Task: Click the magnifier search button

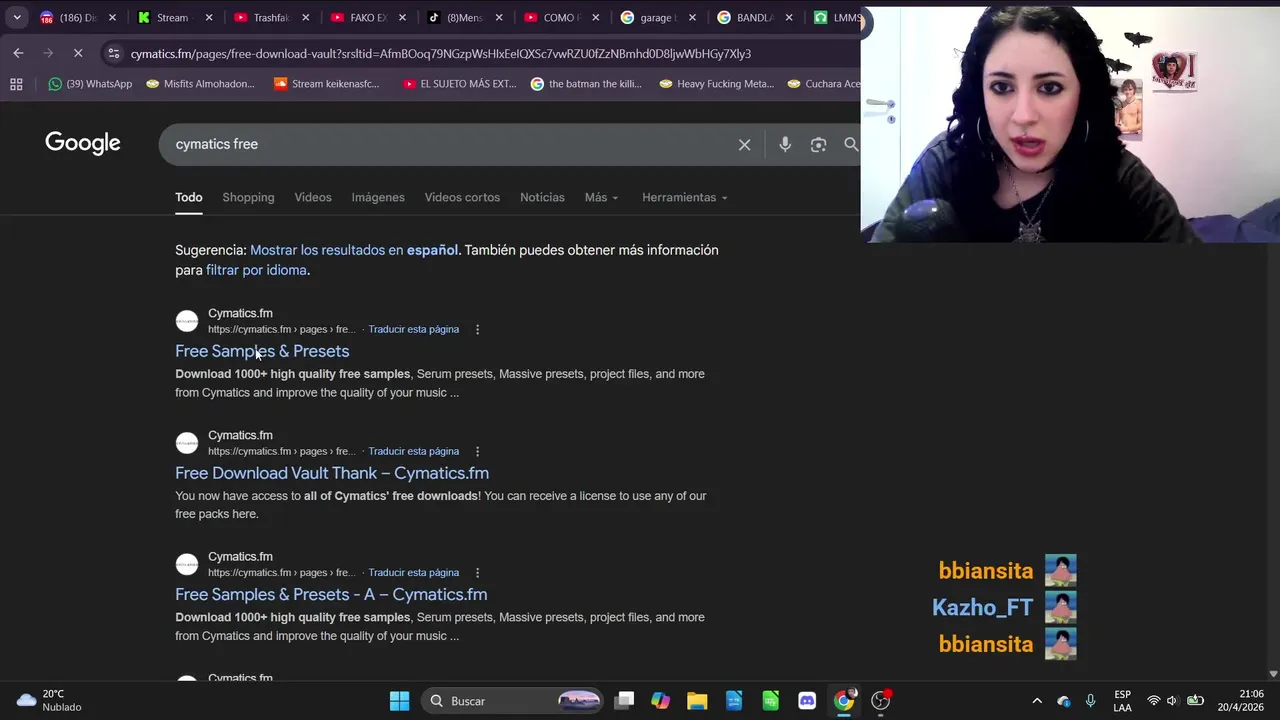Action: (x=851, y=145)
